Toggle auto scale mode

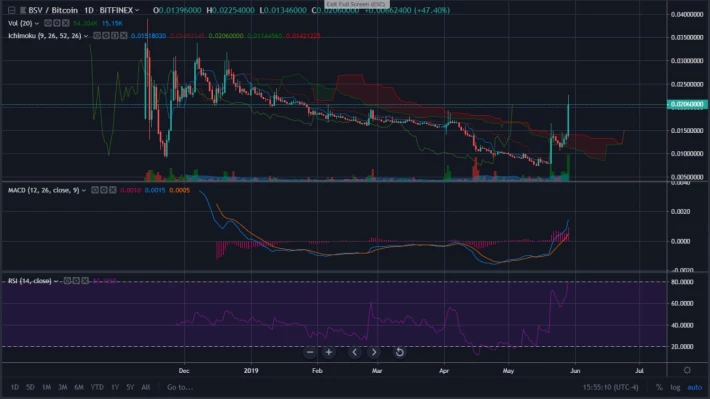(695, 387)
